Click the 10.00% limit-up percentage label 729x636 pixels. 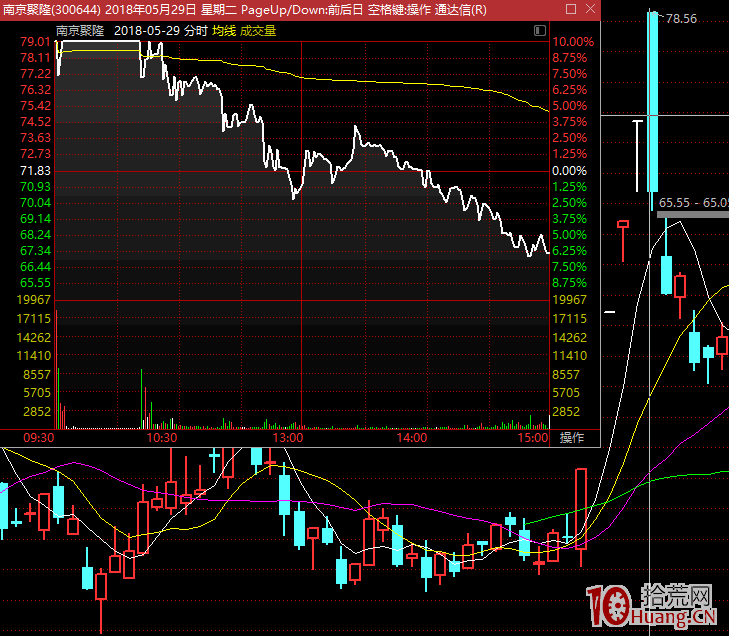click(573, 42)
